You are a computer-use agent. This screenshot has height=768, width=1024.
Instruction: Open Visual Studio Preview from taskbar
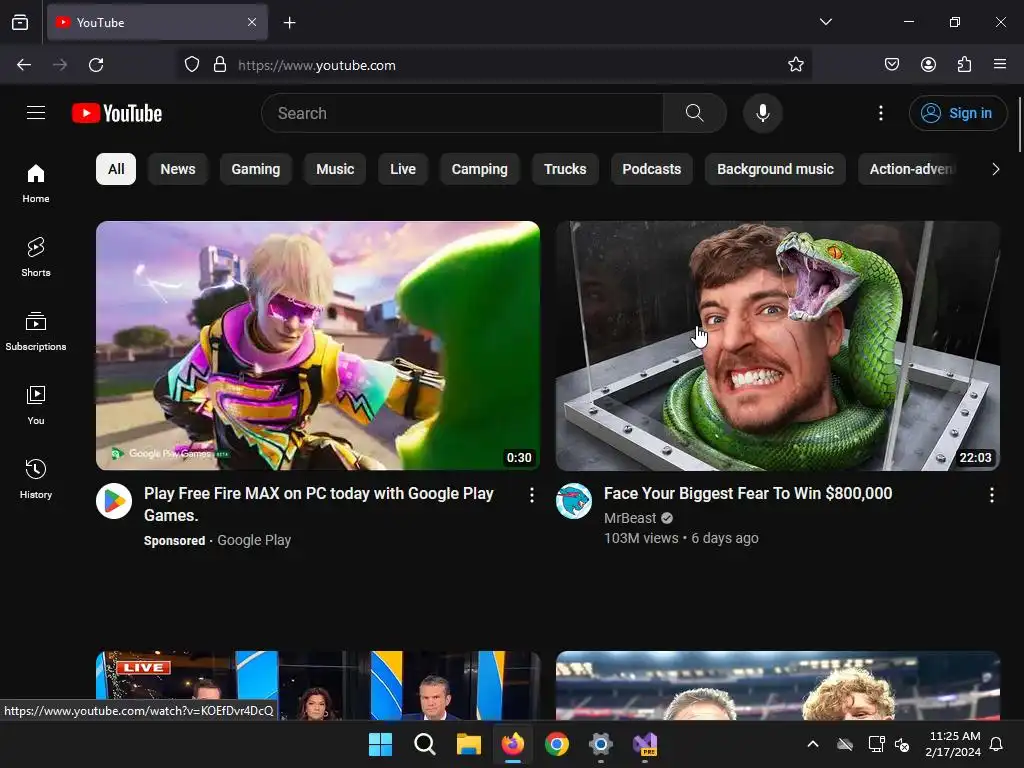[x=645, y=744]
